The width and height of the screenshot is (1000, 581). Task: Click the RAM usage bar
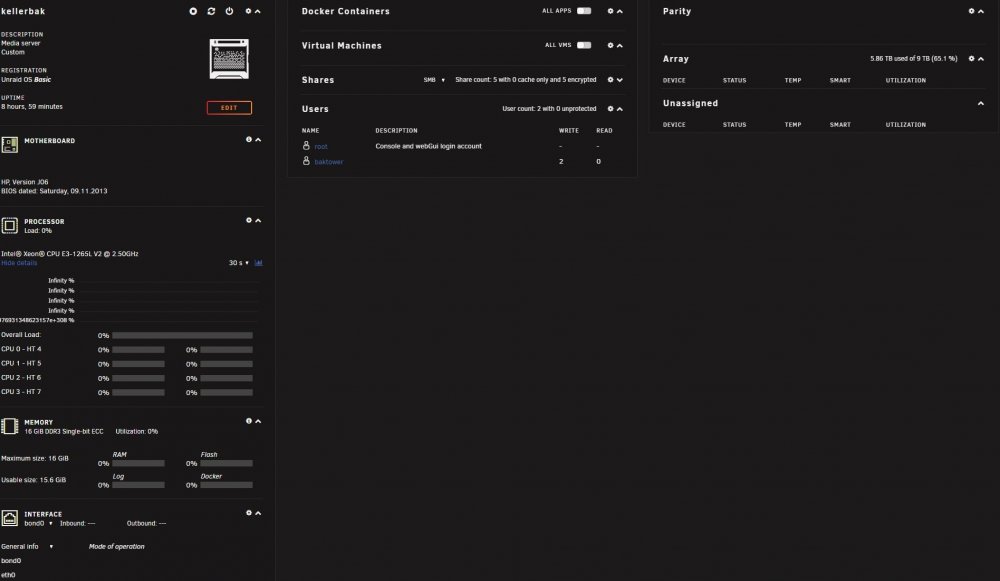138,464
